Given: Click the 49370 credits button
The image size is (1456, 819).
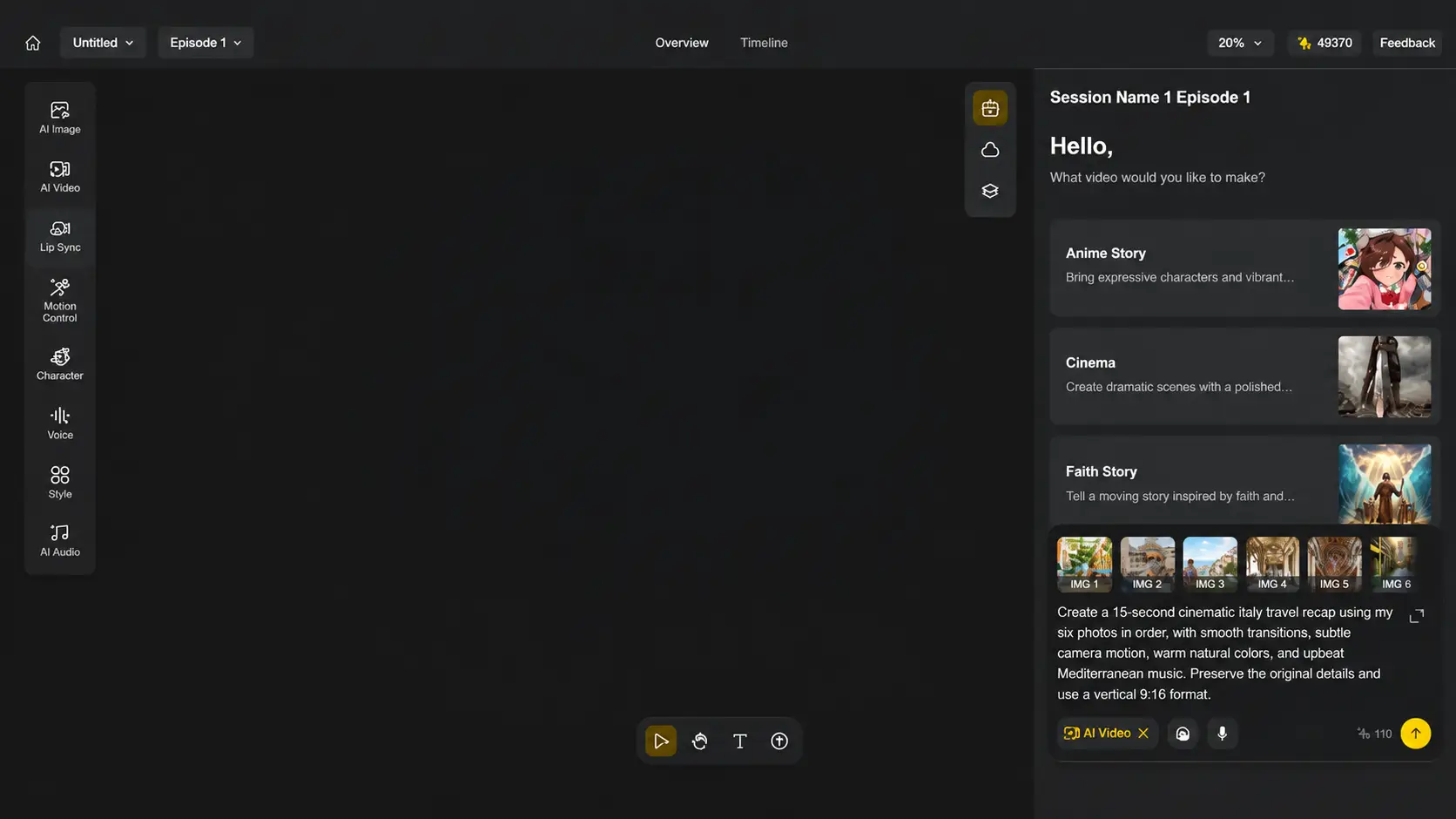Looking at the screenshot, I should point(1325,43).
